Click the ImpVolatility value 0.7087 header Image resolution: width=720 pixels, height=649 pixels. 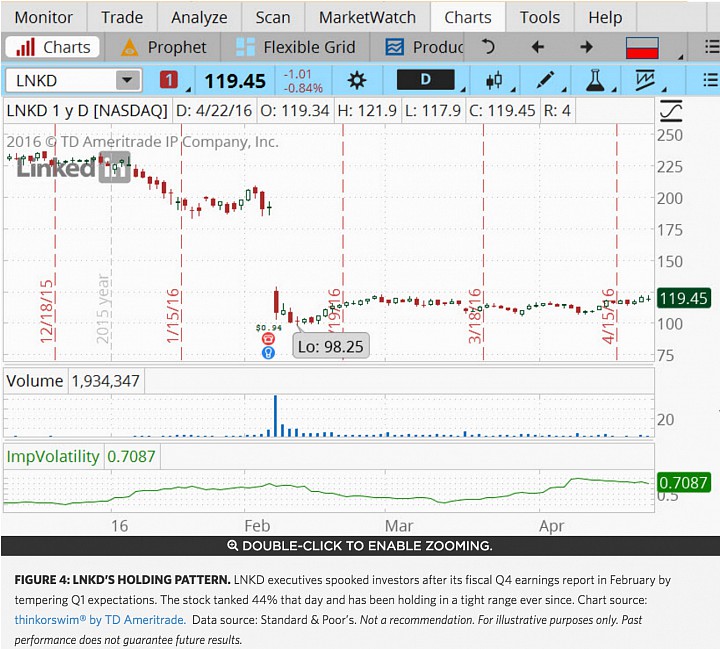[131, 456]
